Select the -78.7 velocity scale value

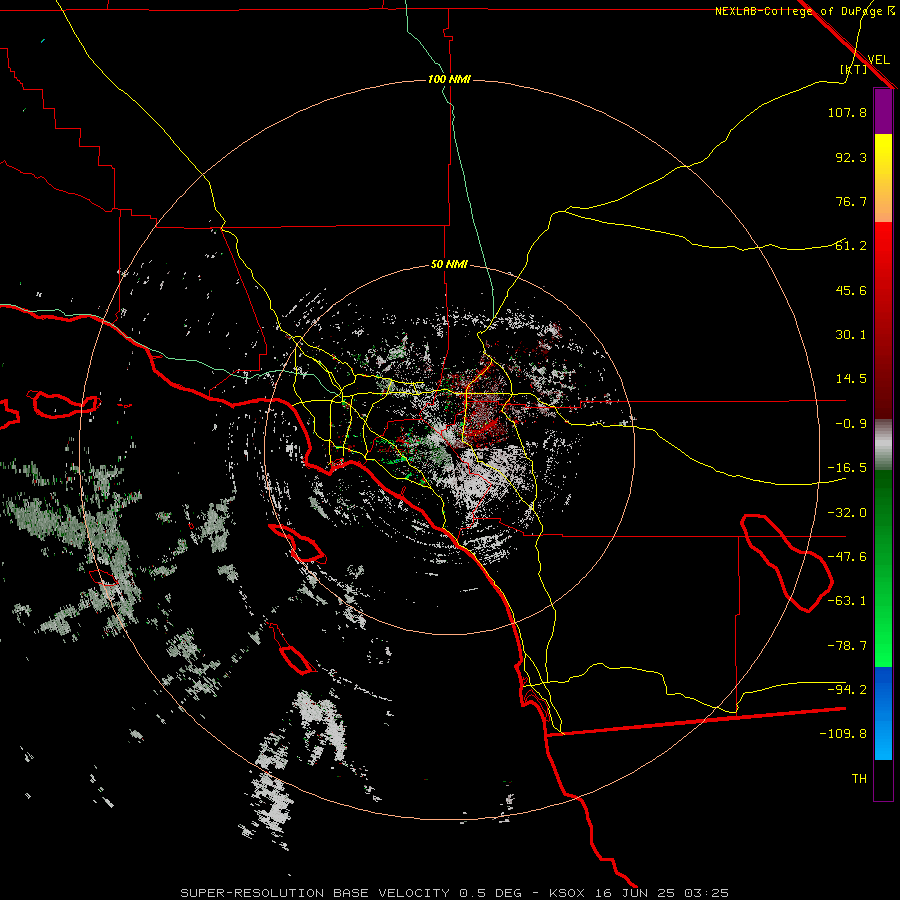coord(847,646)
